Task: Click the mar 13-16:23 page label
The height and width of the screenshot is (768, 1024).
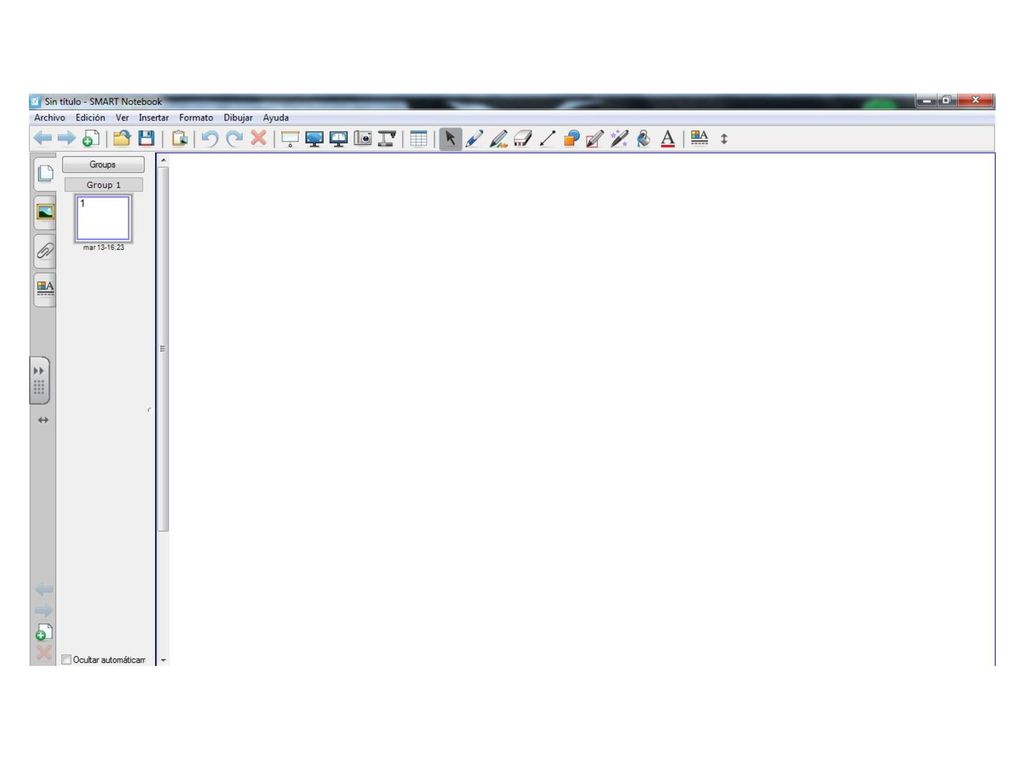Action: coord(103,248)
